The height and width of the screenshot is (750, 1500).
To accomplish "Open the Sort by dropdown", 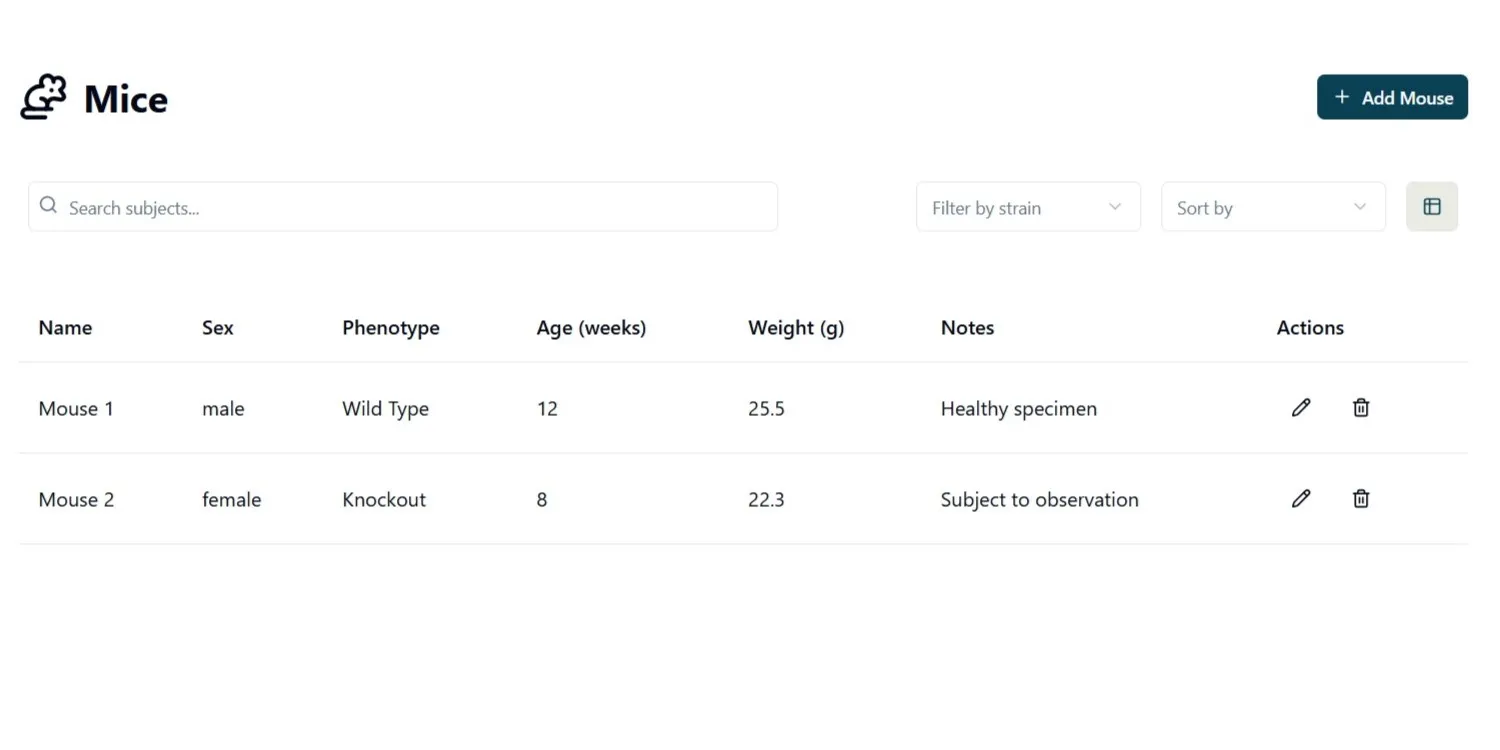I will click(1272, 207).
